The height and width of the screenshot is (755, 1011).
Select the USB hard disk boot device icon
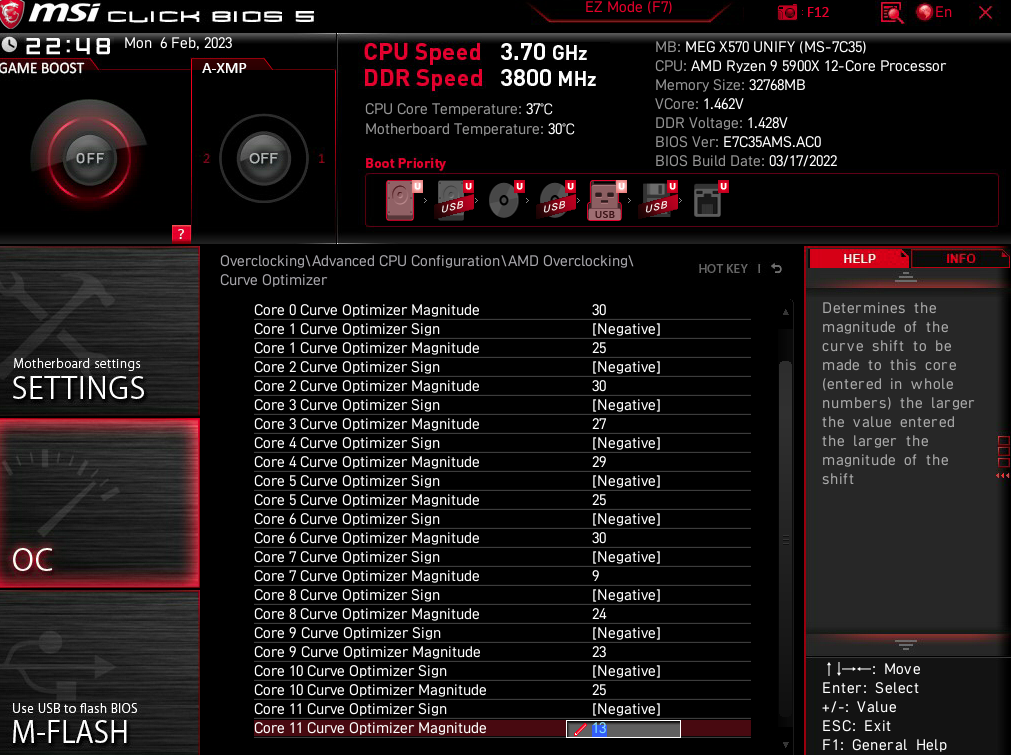pyautogui.click(x=453, y=201)
